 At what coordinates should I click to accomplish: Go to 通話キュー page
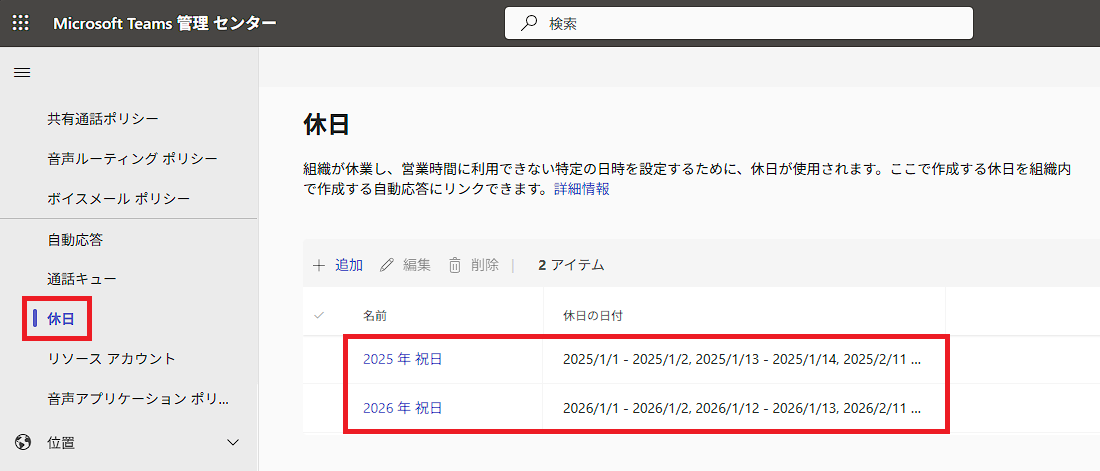tap(82, 279)
